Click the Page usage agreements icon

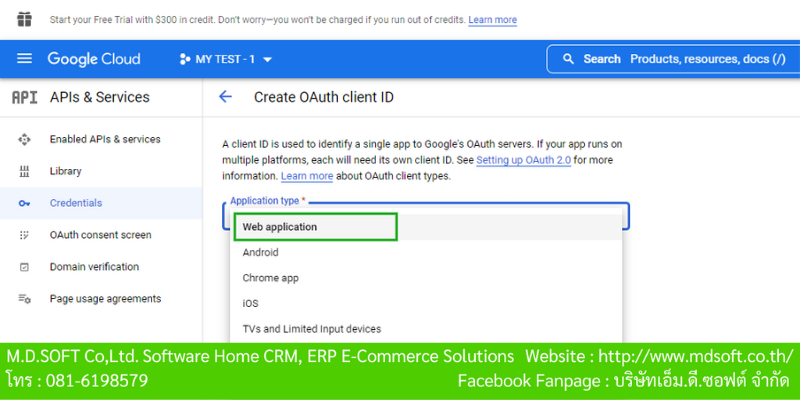coord(24,299)
